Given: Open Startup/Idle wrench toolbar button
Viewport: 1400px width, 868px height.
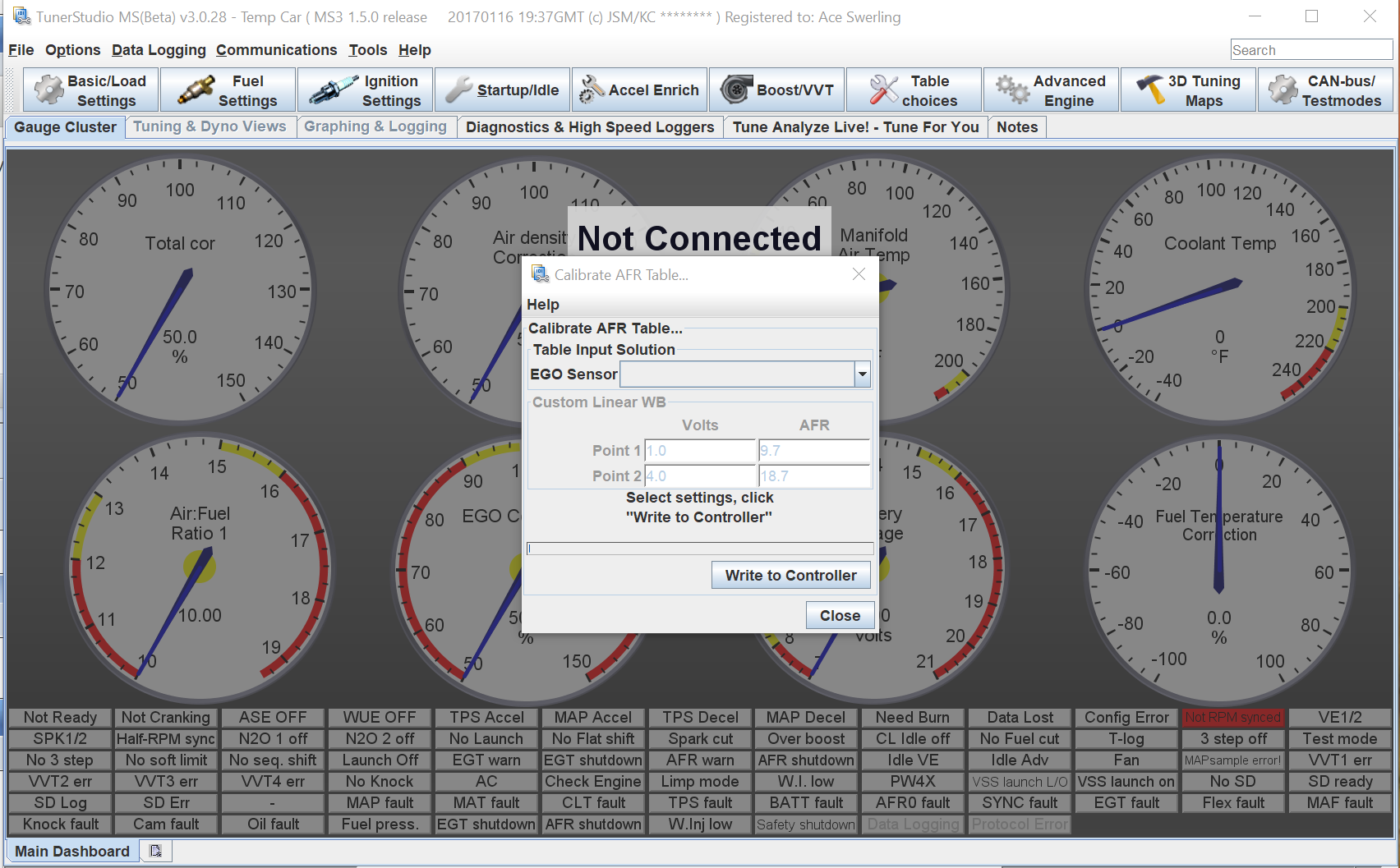Looking at the screenshot, I should (502, 90).
